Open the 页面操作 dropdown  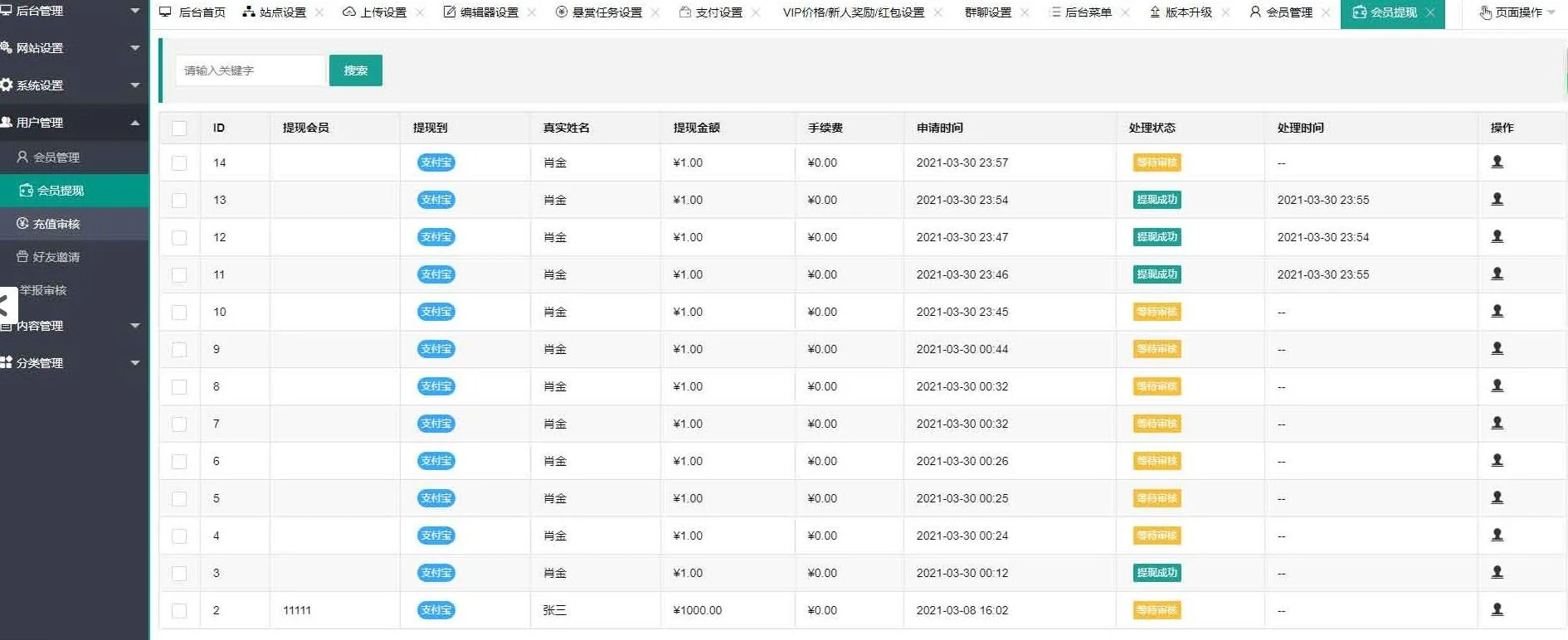click(1517, 12)
